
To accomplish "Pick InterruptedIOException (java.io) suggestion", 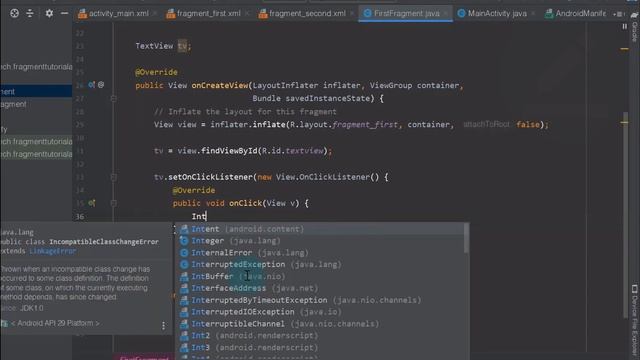I will point(320,312).
